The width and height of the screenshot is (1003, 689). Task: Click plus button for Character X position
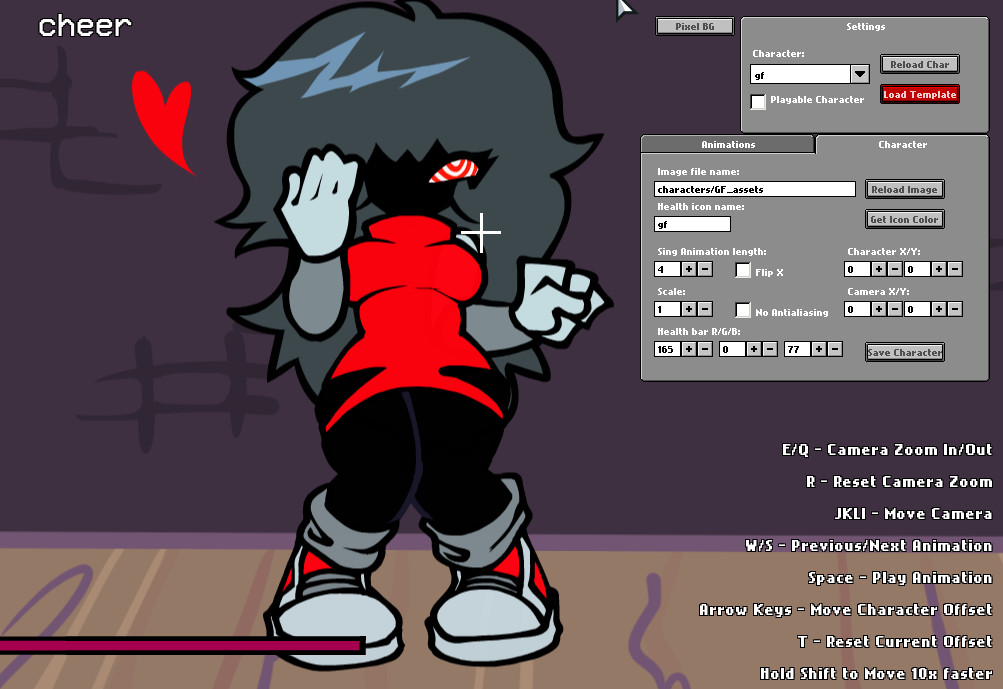pyautogui.click(x=879, y=269)
